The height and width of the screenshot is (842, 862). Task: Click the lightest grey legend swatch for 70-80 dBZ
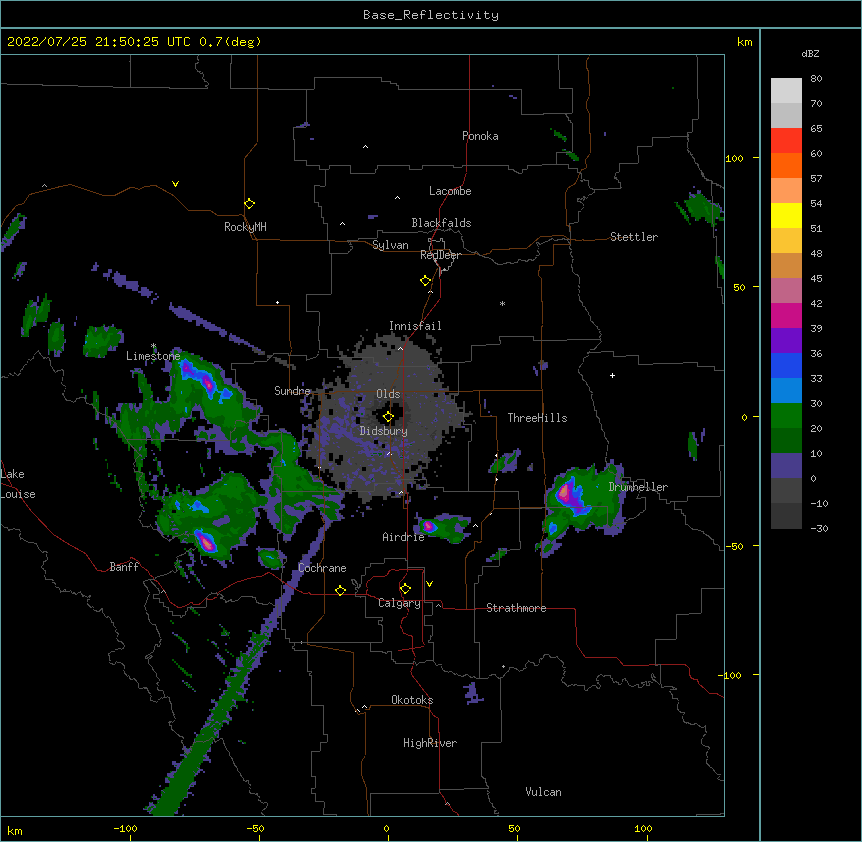tap(786, 91)
